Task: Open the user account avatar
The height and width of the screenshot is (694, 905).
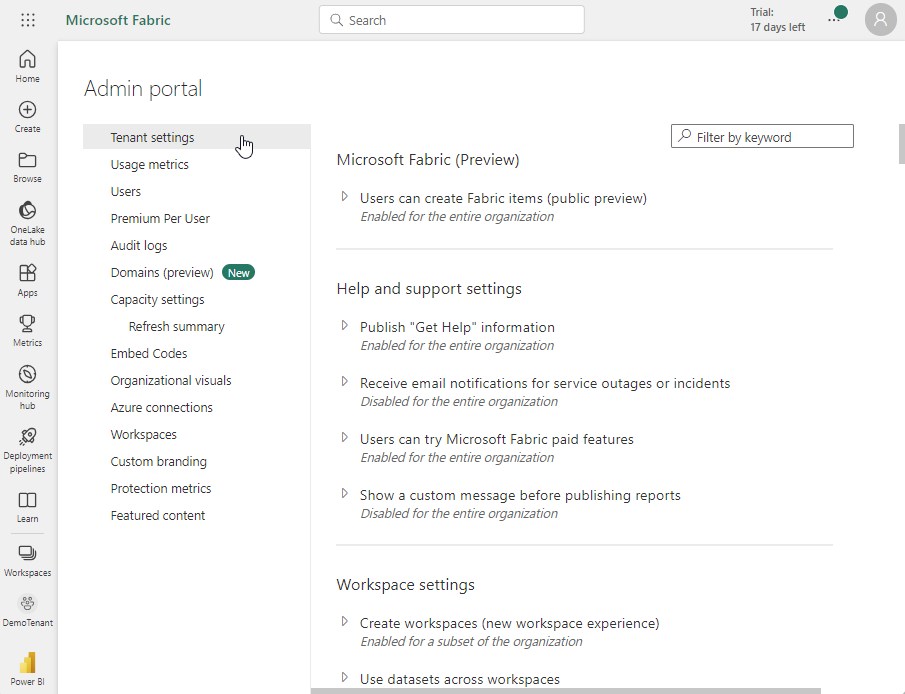Action: coord(880,20)
